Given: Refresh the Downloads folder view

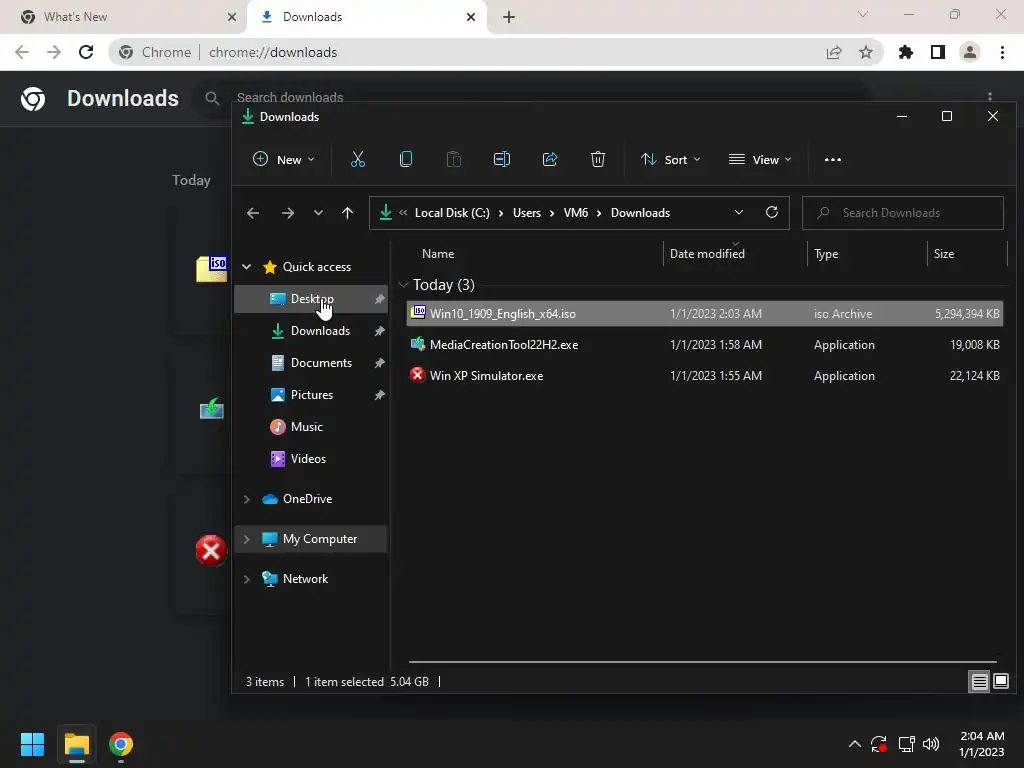Looking at the screenshot, I should pos(772,212).
